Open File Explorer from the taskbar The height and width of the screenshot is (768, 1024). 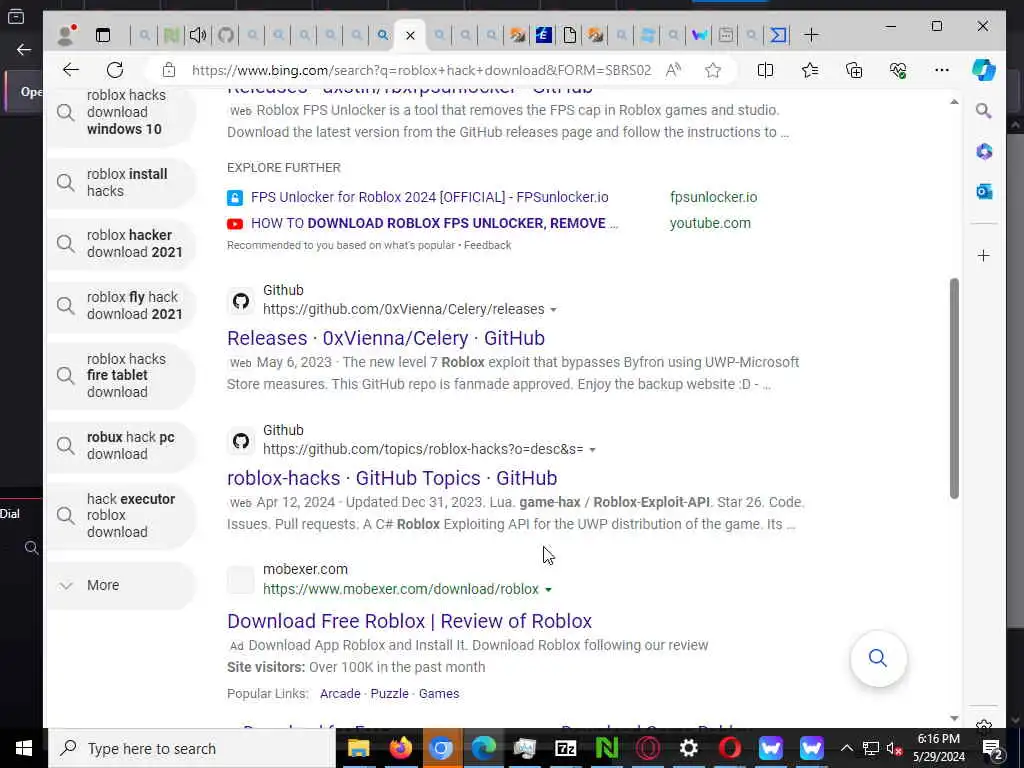(359, 748)
